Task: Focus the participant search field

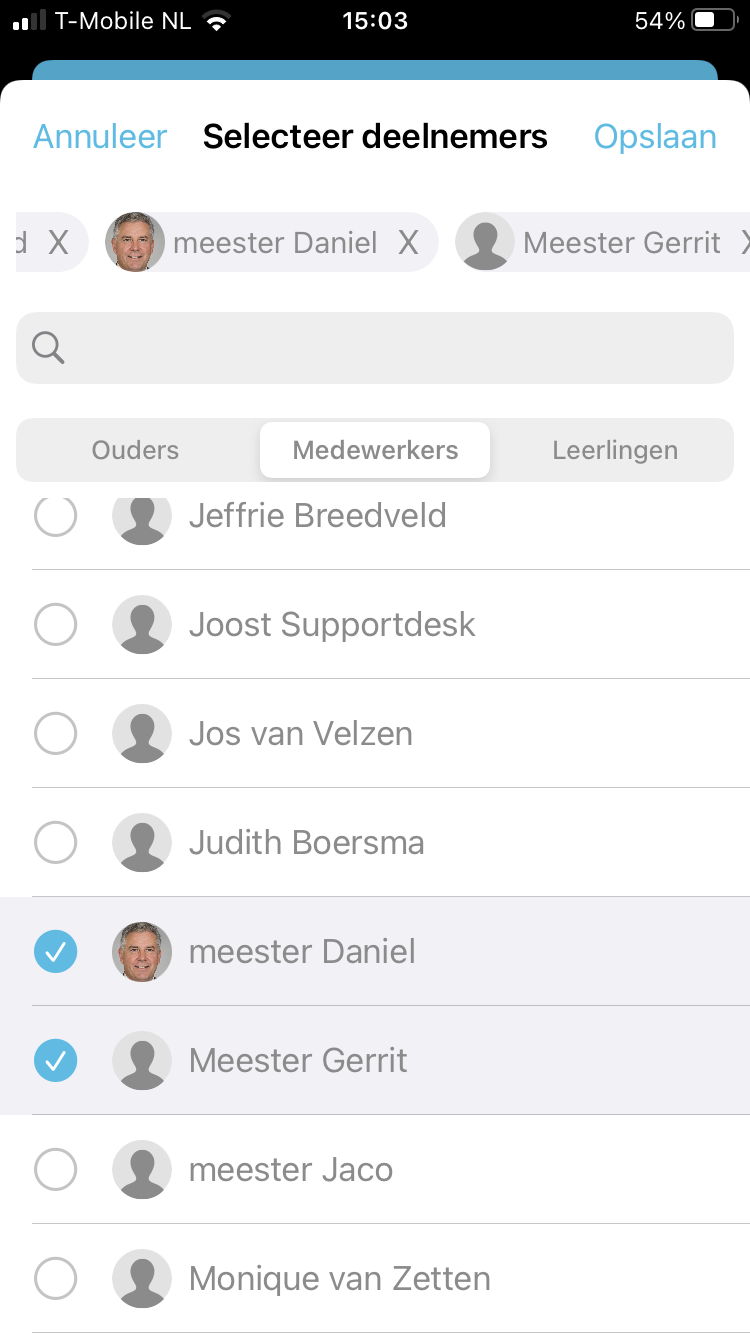Action: pyautogui.click(x=390, y=348)
